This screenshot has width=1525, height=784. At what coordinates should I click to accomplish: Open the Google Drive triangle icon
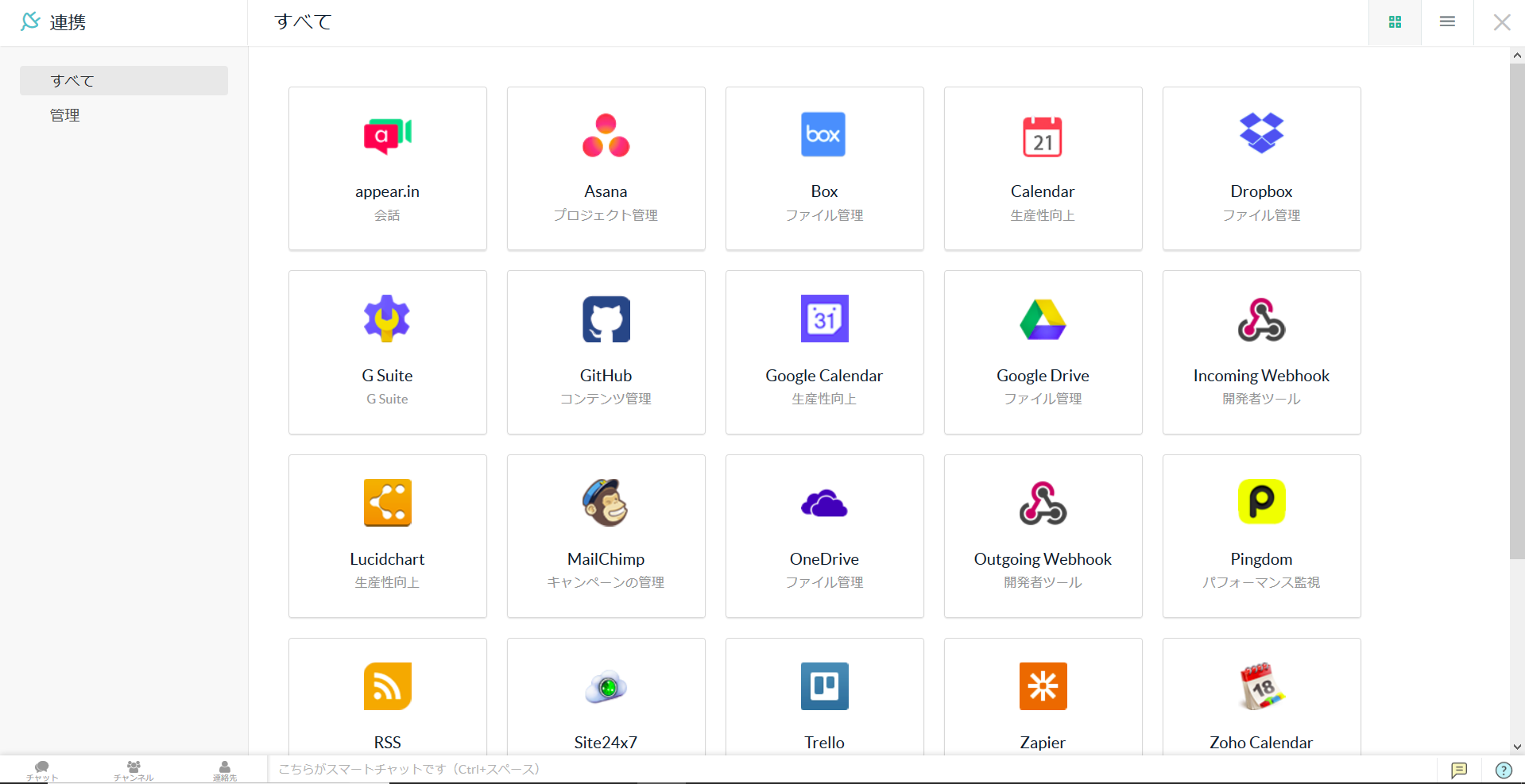point(1043,319)
